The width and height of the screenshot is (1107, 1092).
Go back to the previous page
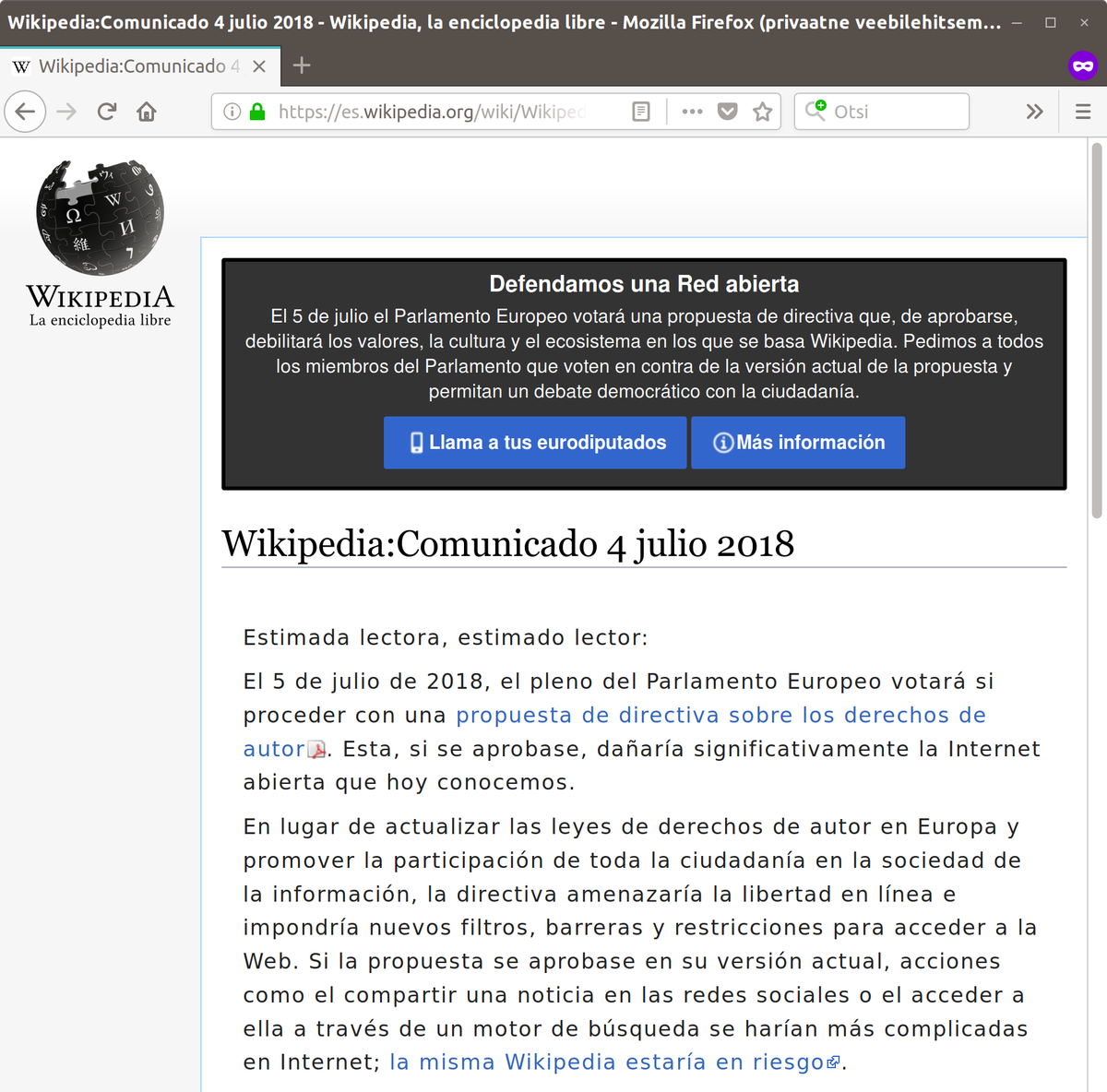[25, 111]
